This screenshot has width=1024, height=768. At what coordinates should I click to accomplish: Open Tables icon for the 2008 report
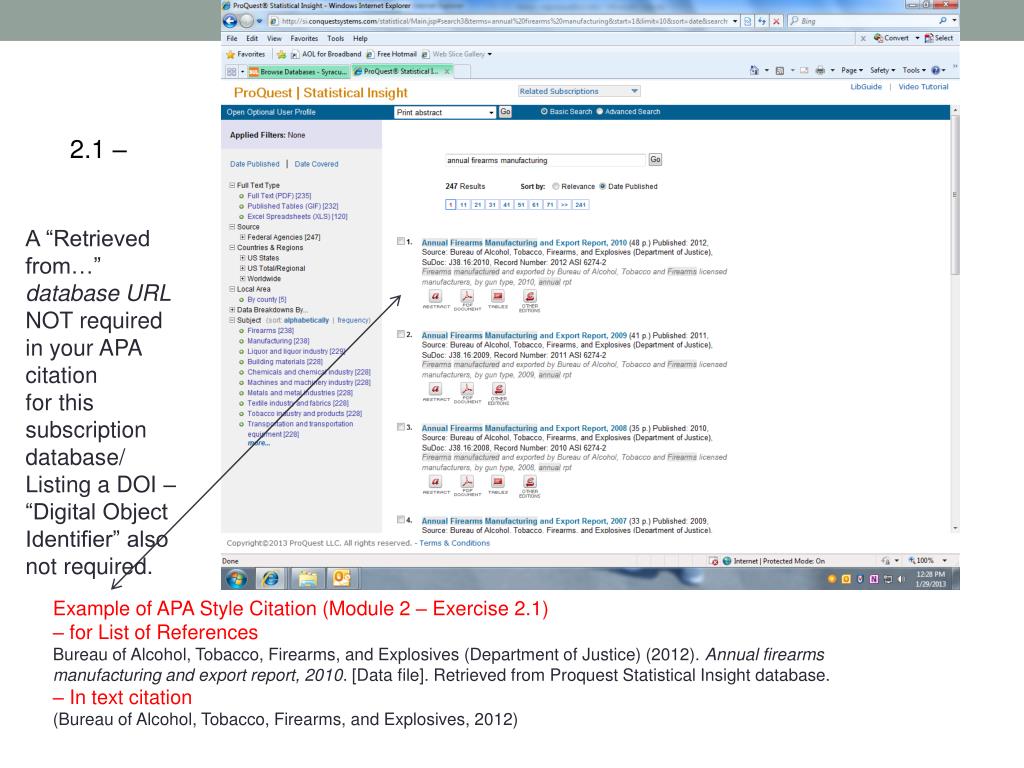(x=498, y=483)
